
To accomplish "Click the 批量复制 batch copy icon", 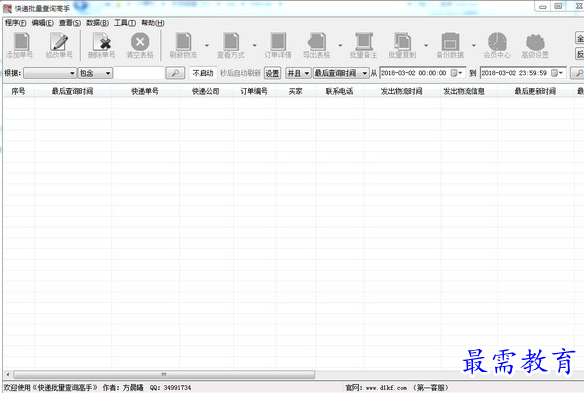I will 402,42.
